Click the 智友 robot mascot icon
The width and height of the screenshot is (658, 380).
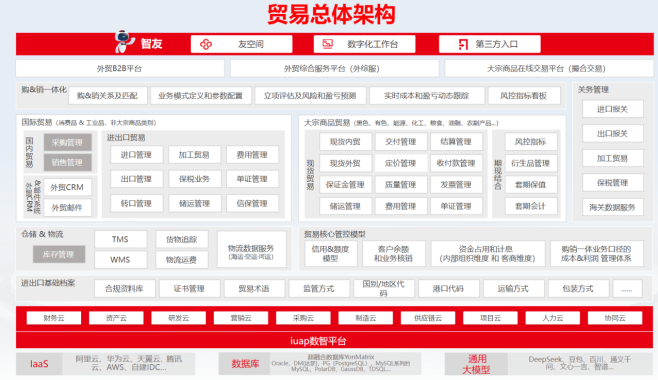click(x=124, y=42)
